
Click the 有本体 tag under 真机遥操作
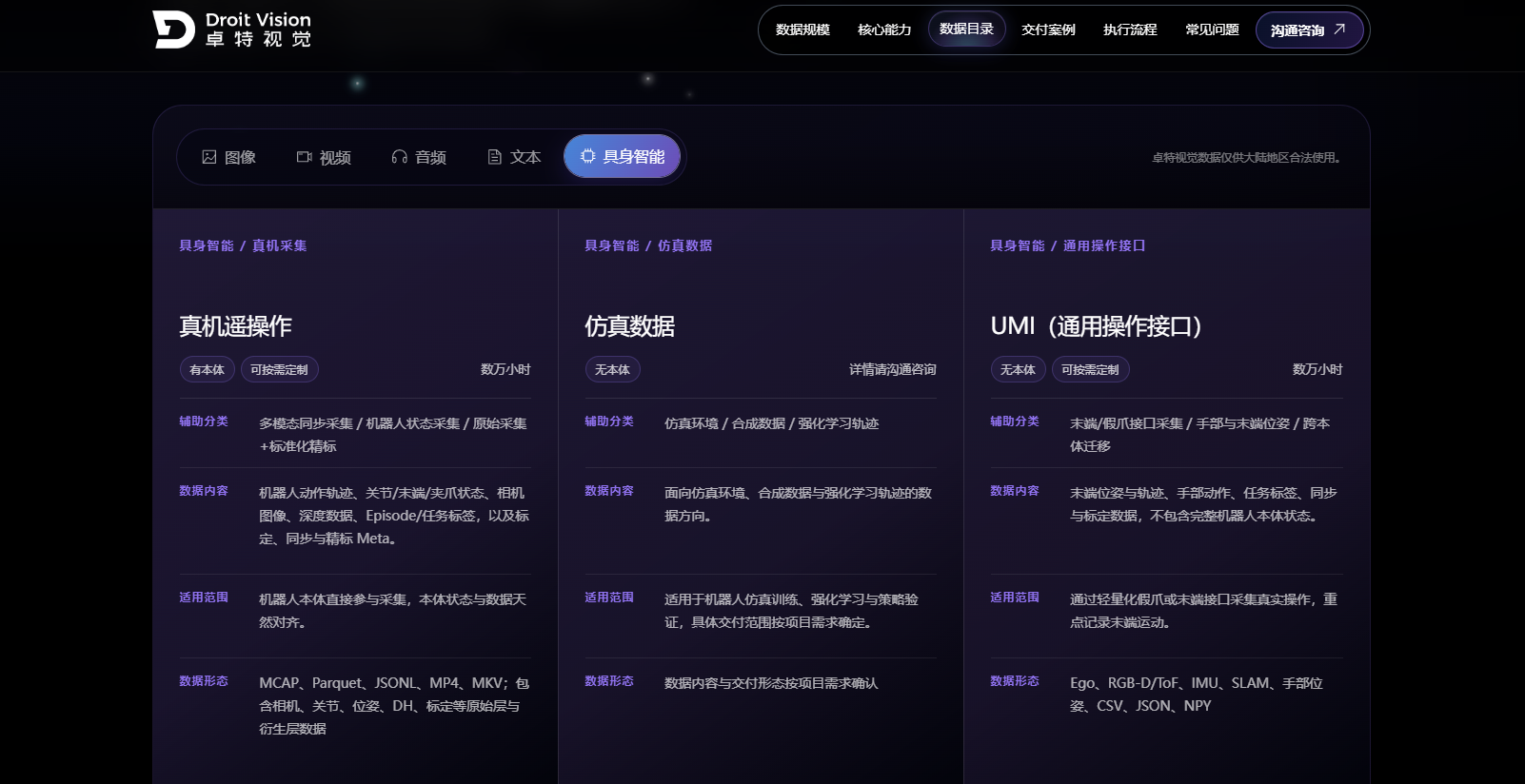(208, 369)
